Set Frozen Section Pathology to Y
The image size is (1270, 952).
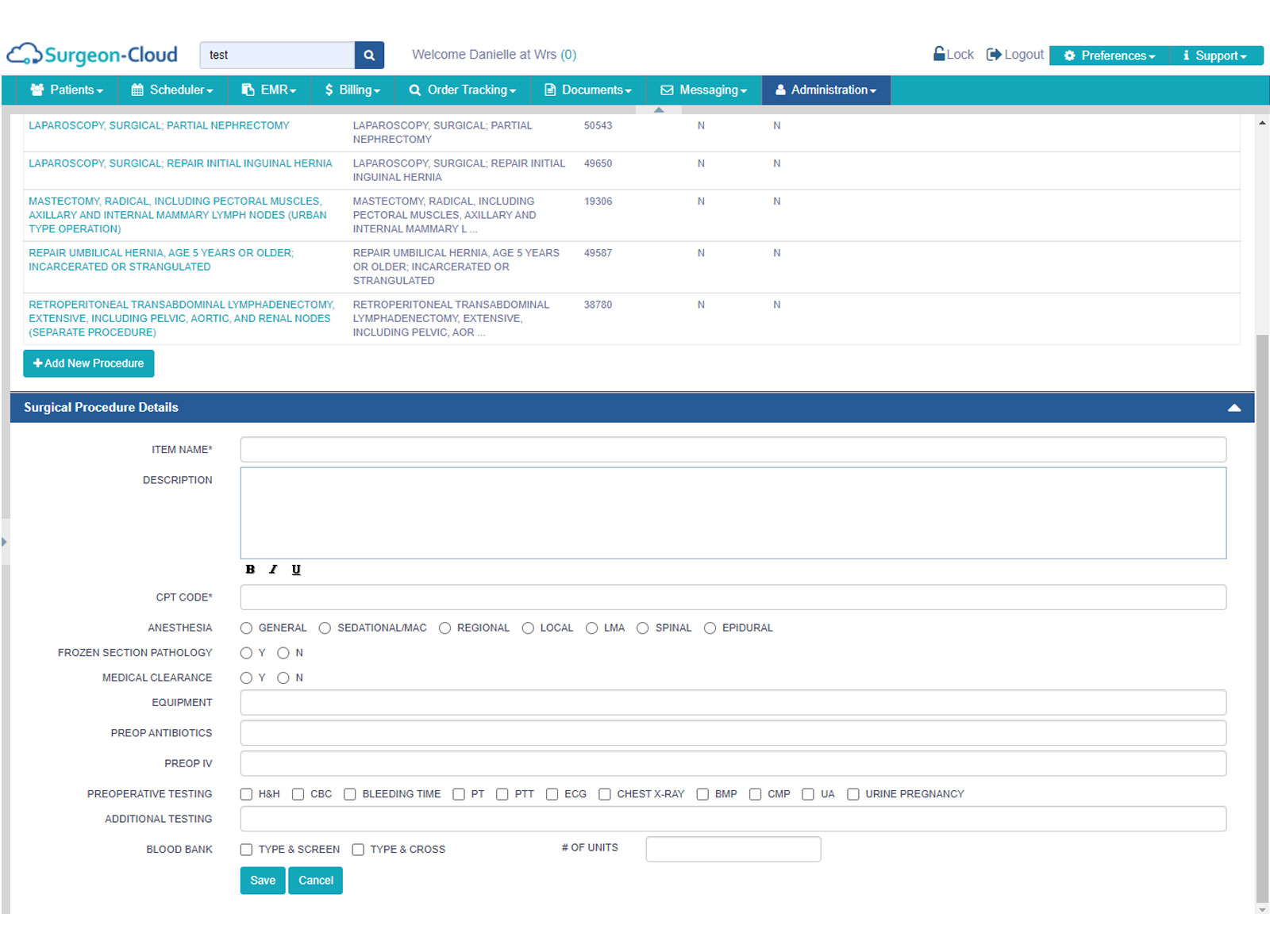[x=246, y=653]
